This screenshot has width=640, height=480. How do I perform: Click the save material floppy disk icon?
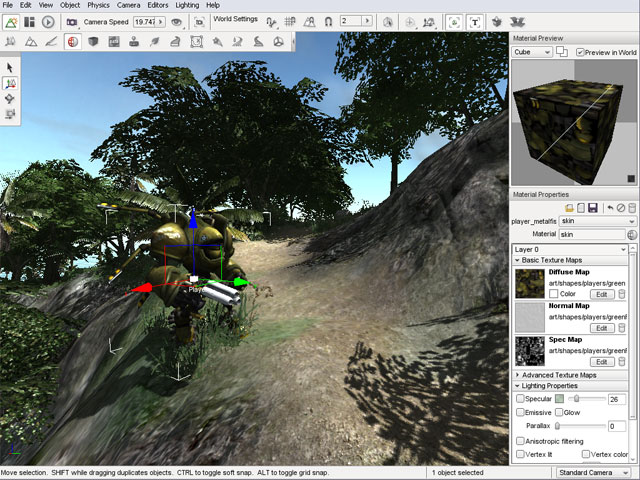[593, 207]
